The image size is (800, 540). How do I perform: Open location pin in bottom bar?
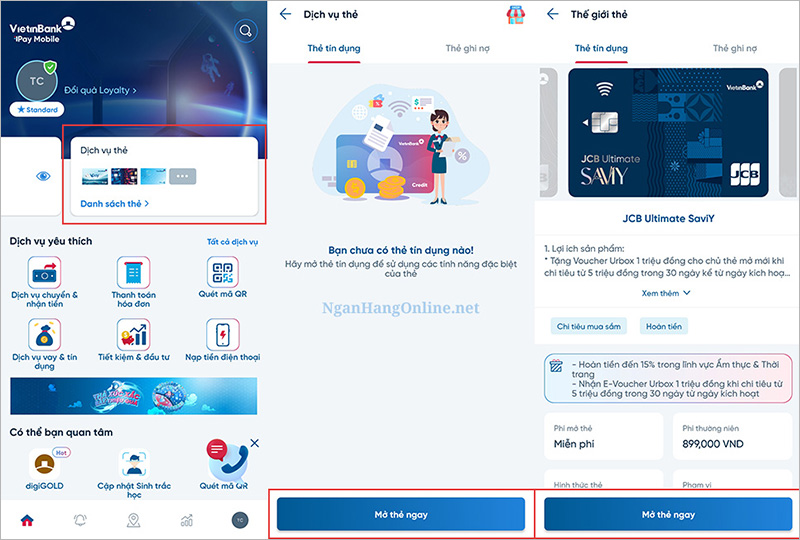[x=133, y=520]
